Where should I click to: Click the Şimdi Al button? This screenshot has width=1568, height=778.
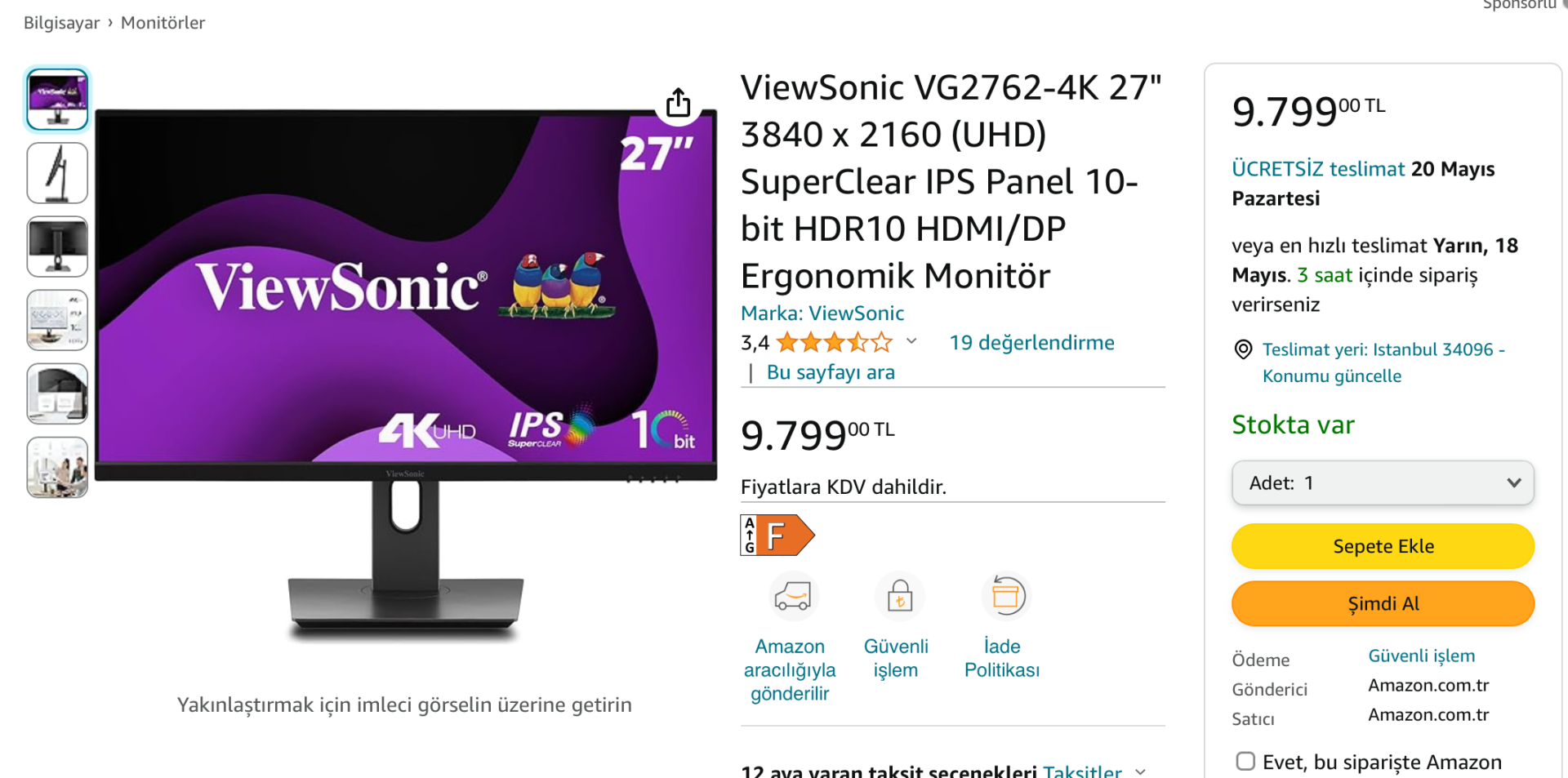click(x=1383, y=603)
